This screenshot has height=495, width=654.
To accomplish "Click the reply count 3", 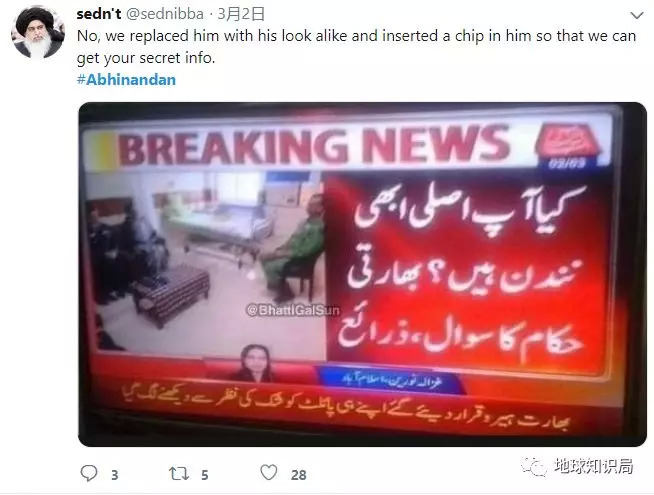I will pos(115,475).
